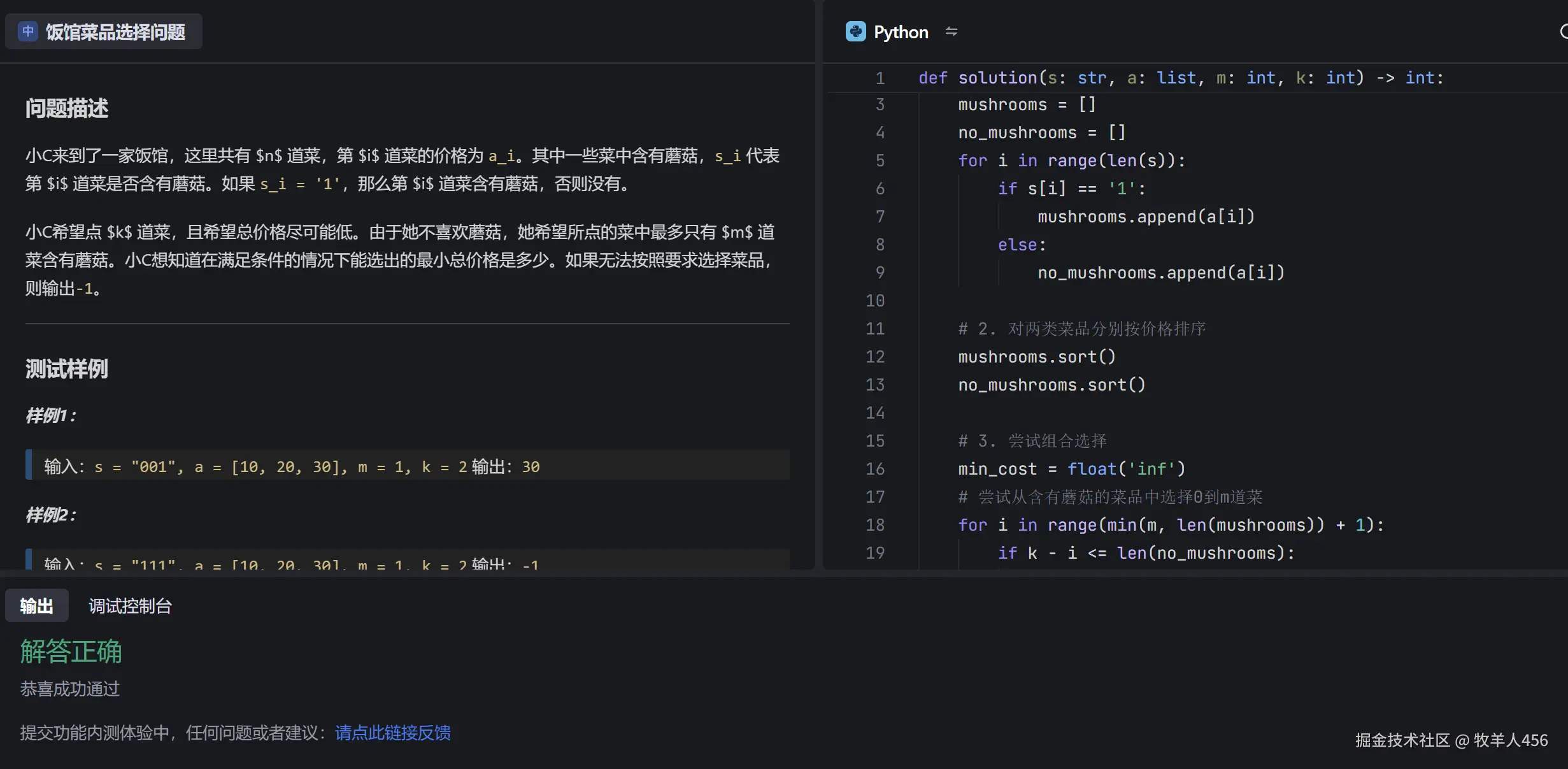This screenshot has height=769, width=1568.
Task: Open the 请点此链接反馈 feedback link
Action: [393, 733]
